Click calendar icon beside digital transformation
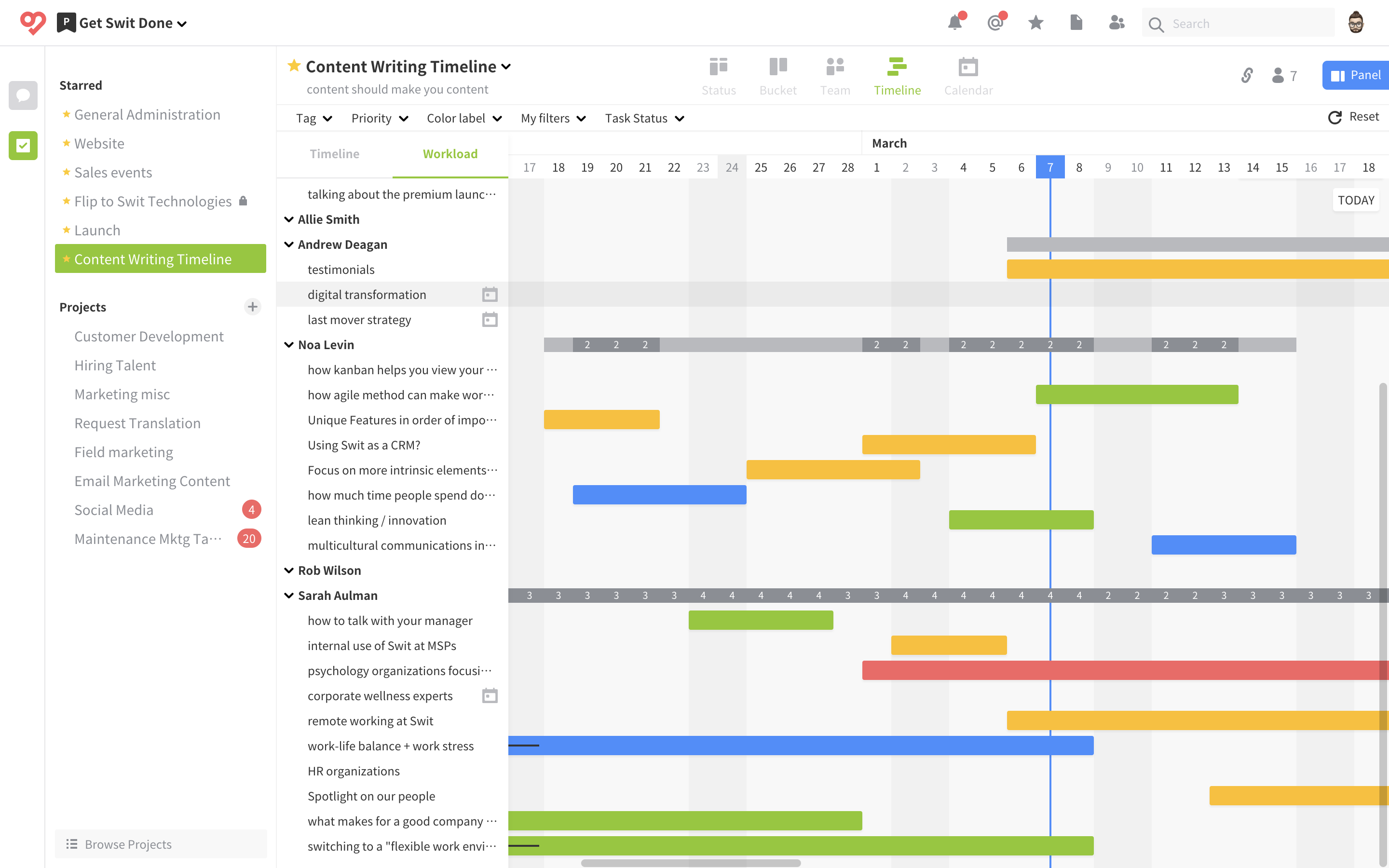 point(490,295)
